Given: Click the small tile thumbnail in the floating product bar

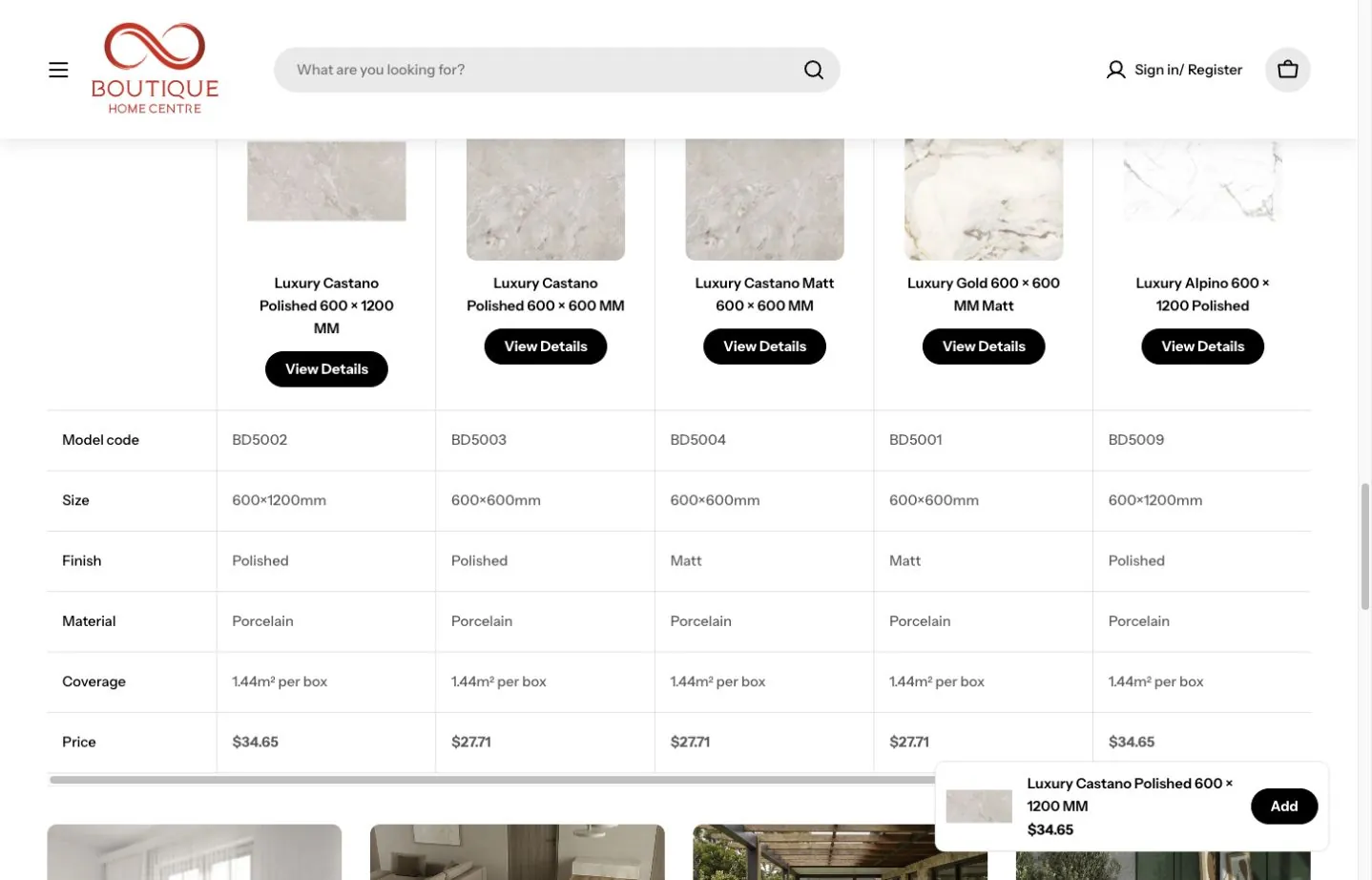Looking at the screenshot, I should (x=979, y=807).
